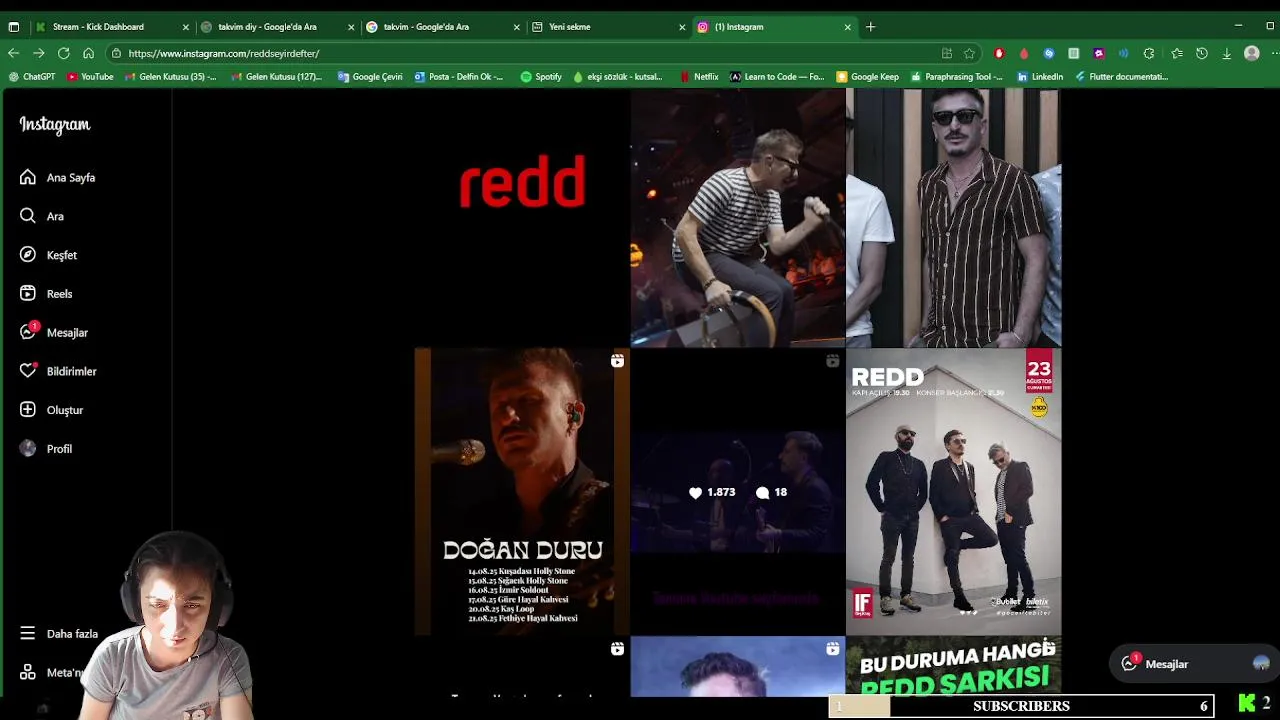1280x720 pixels.
Task: Open the Paraphrasing Tool bookmark
Action: (957, 76)
